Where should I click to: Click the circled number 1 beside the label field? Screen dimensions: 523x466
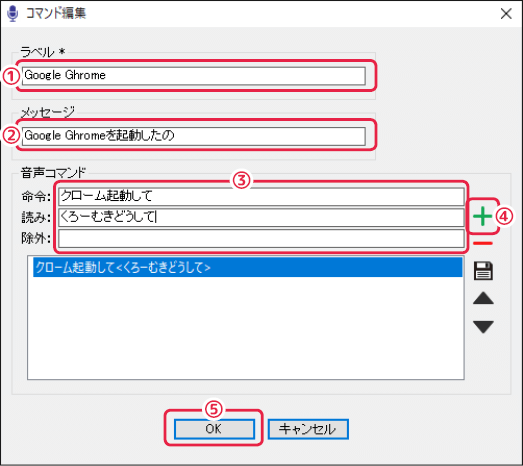point(11,76)
